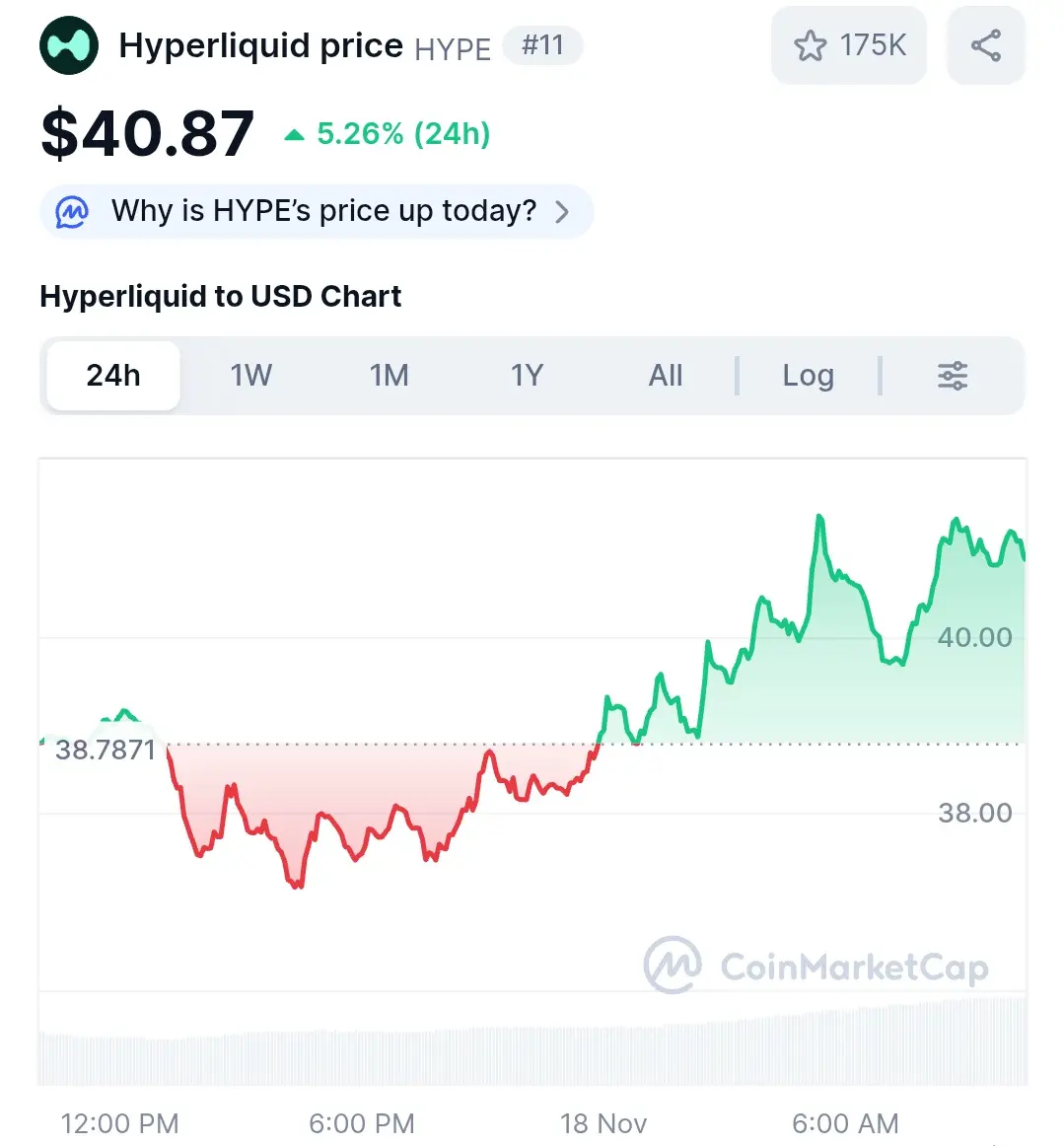Screen dimensions: 1064x1146
Task: Switch to the 1M chart range
Action: 390,376
